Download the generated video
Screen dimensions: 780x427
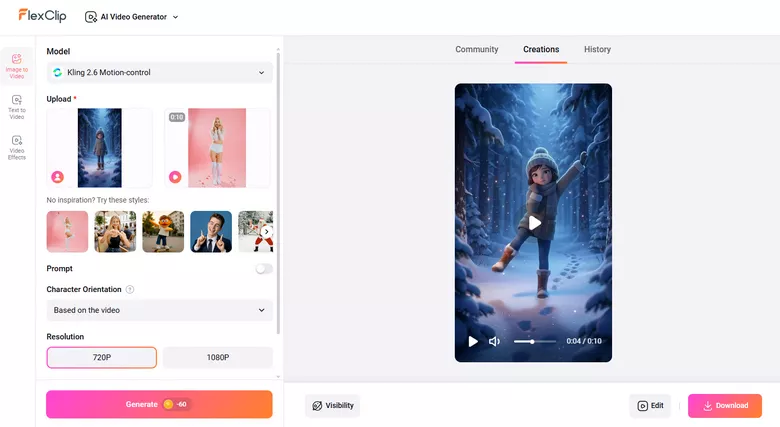pos(724,405)
